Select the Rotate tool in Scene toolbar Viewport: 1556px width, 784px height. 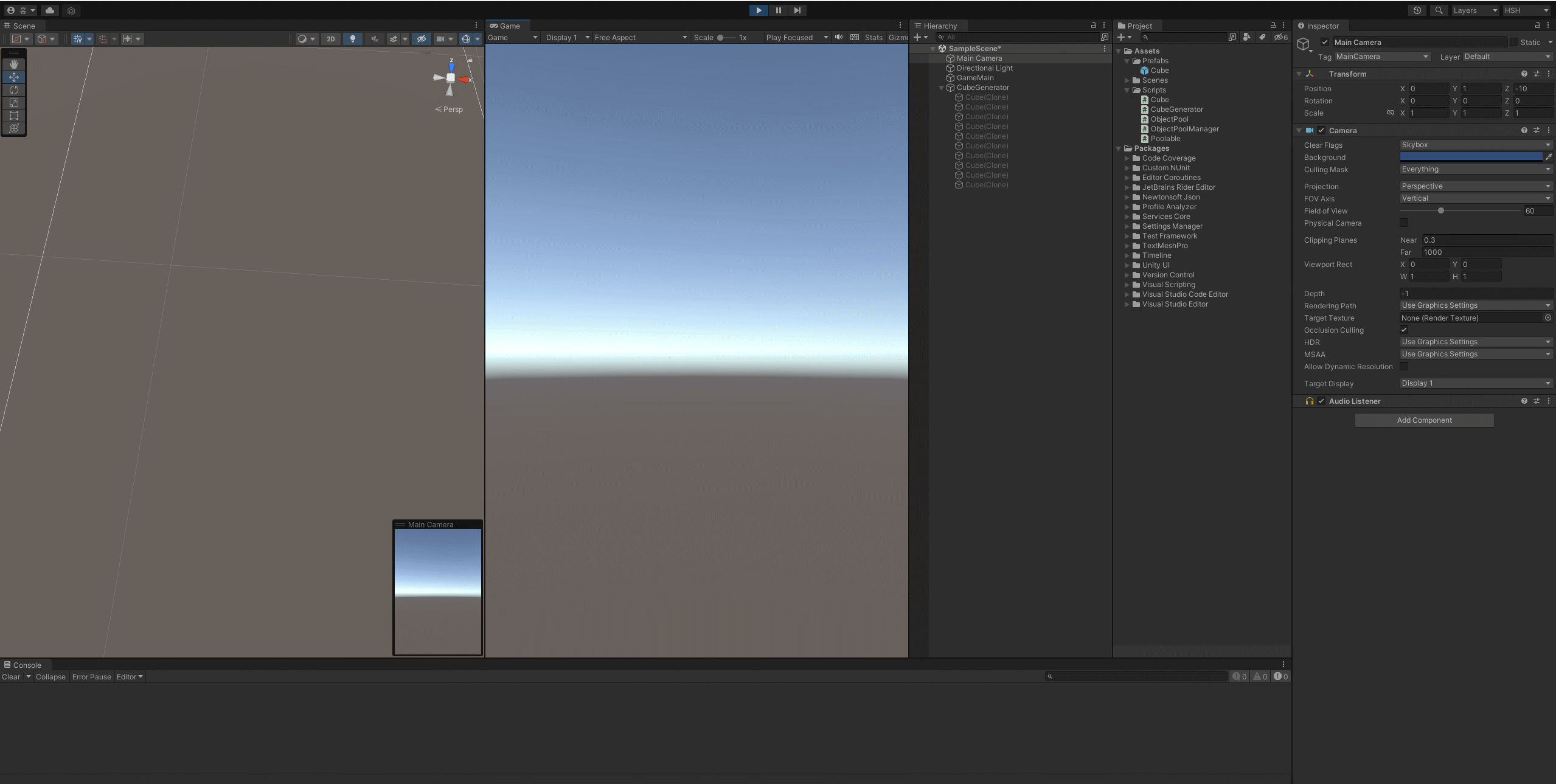tap(14, 90)
